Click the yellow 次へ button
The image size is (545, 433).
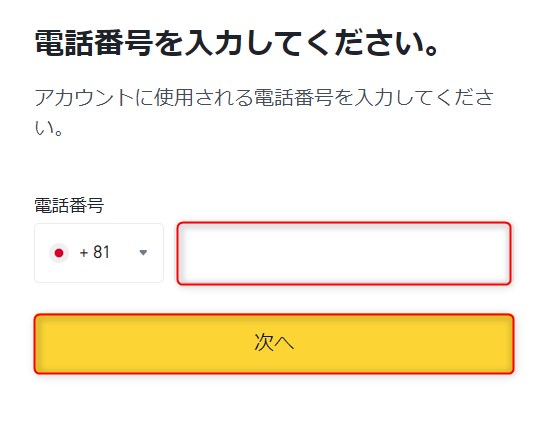tap(274, 344)
